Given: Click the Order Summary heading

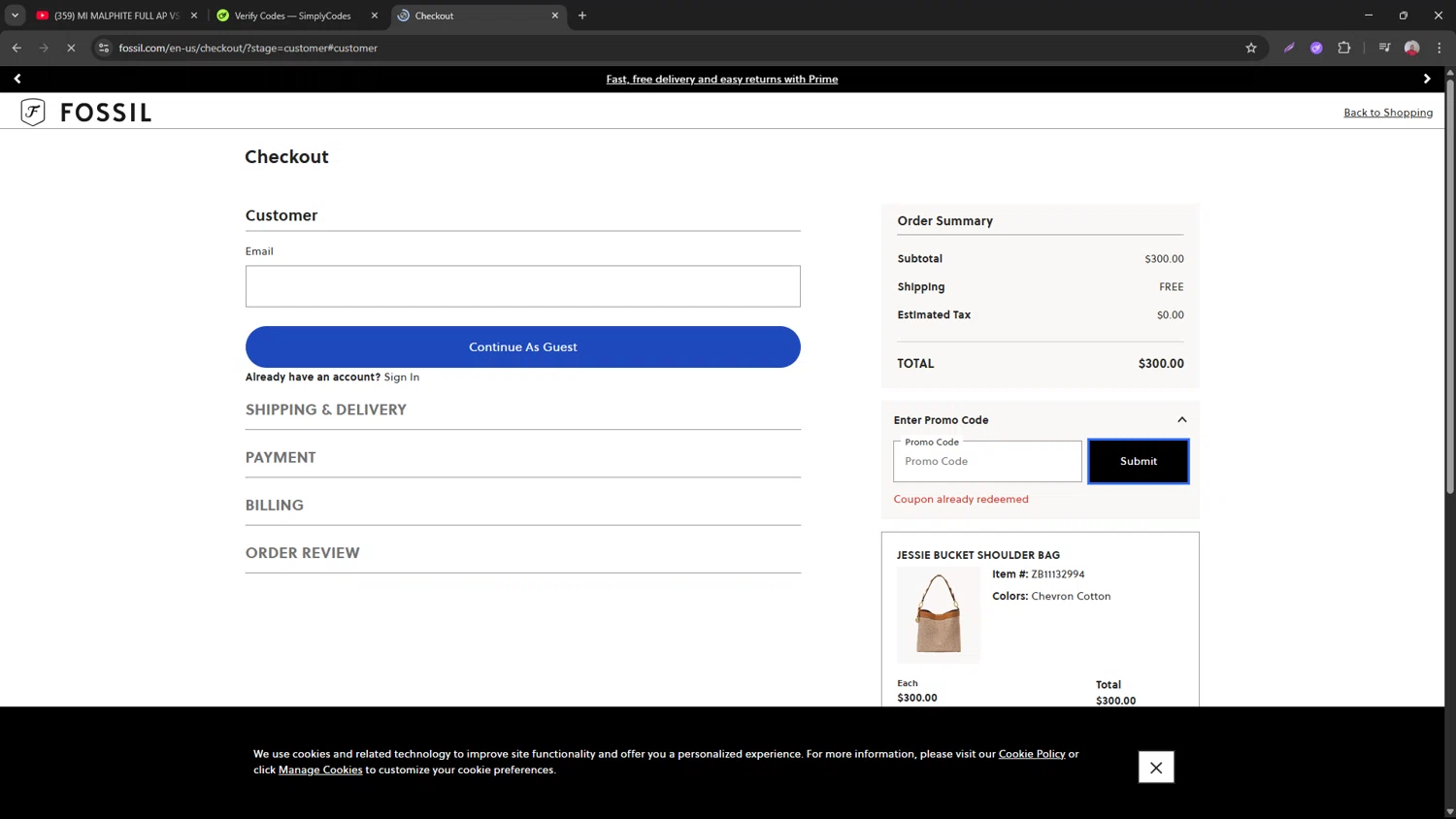Looking at the screenshot, I should coord(945,221).
